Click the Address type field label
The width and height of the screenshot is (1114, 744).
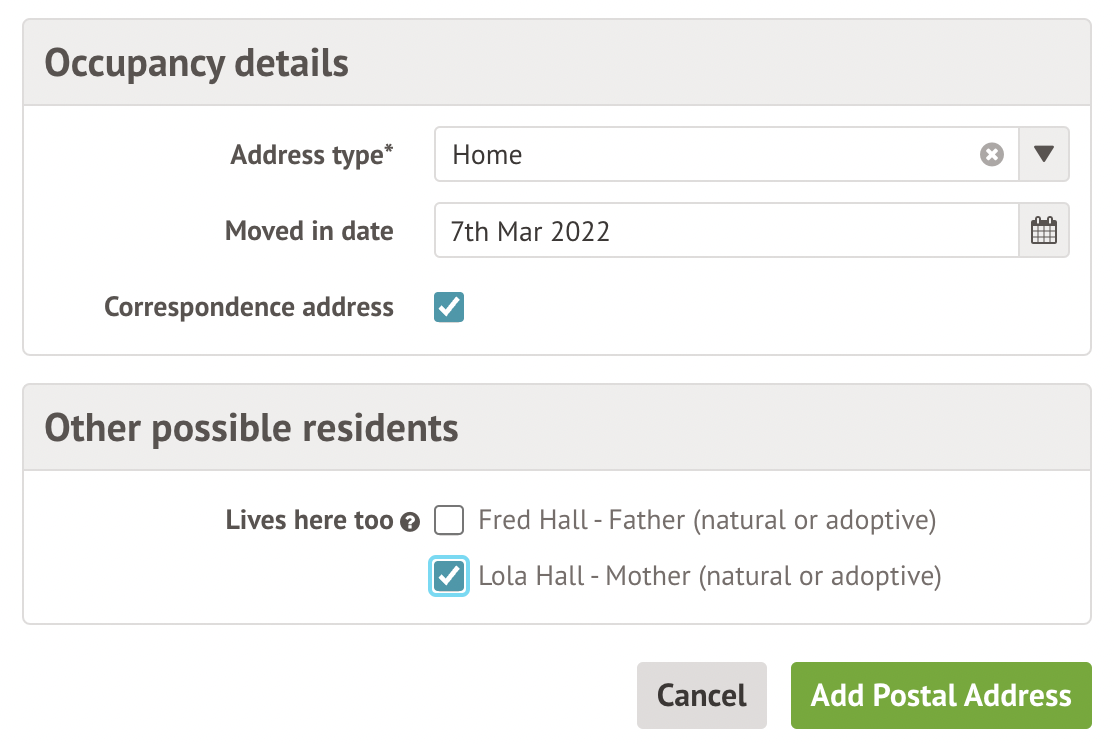tap(306, 155)
